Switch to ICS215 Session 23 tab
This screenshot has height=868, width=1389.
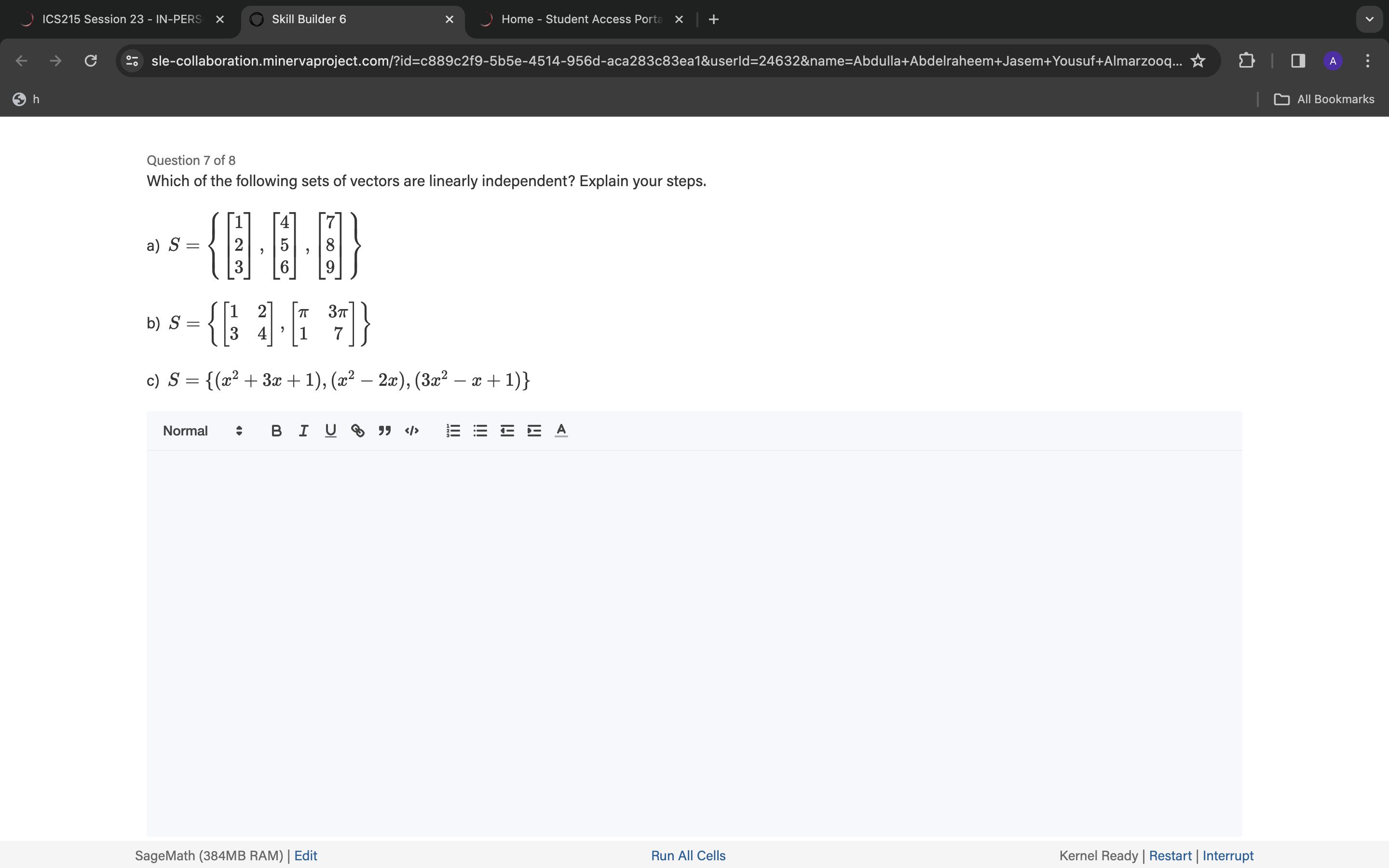(x=121, y=19)
